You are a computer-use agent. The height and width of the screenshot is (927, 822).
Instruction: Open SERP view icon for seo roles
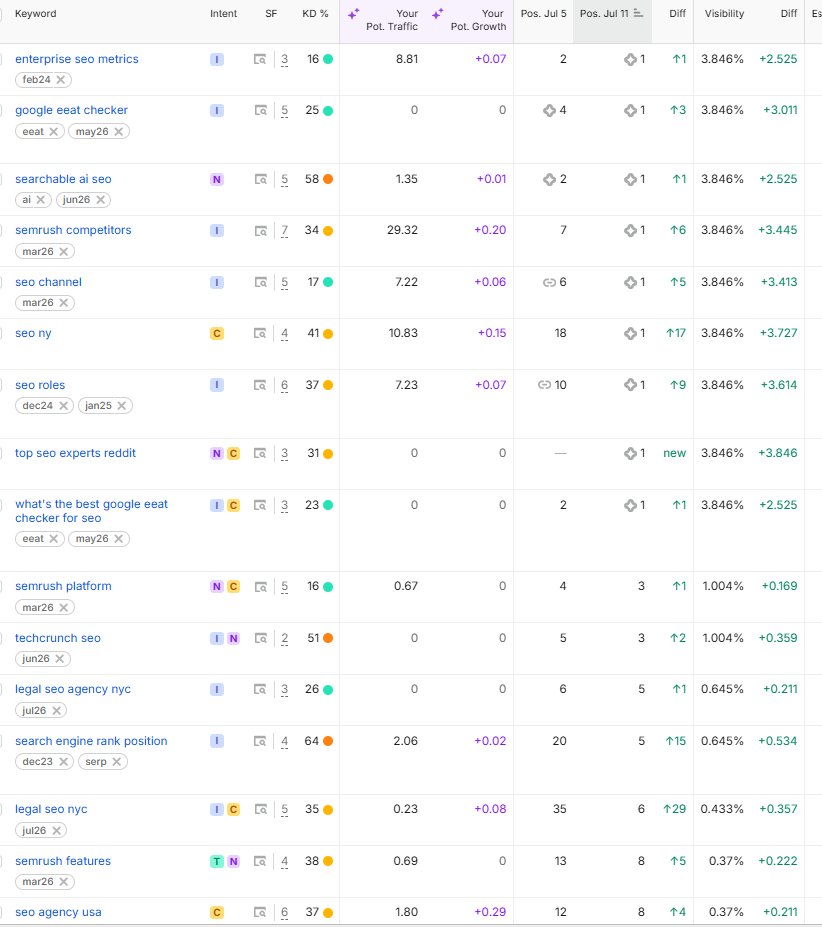pos(260,385)
